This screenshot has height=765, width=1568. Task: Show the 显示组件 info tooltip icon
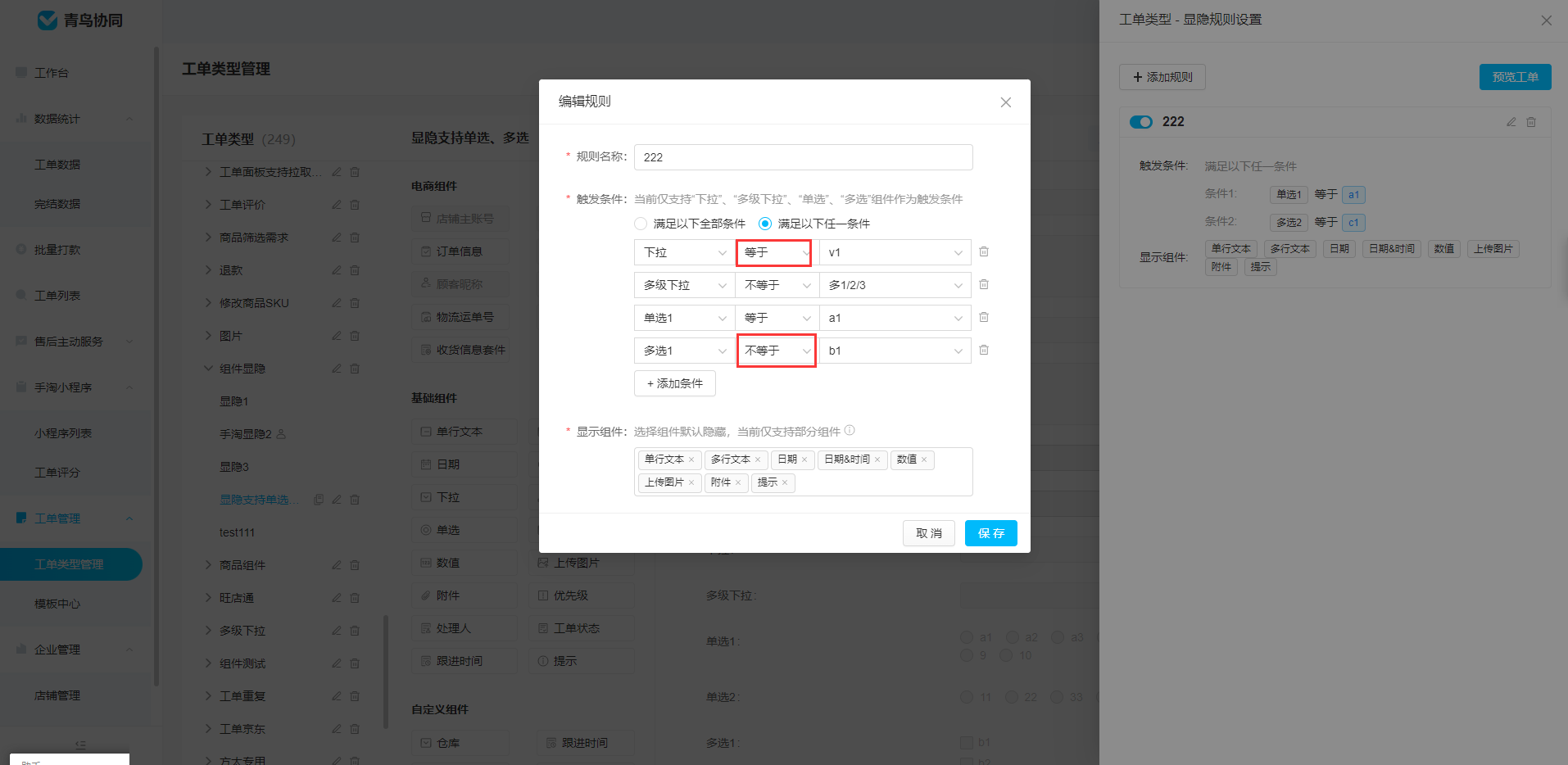click(850, 431)
